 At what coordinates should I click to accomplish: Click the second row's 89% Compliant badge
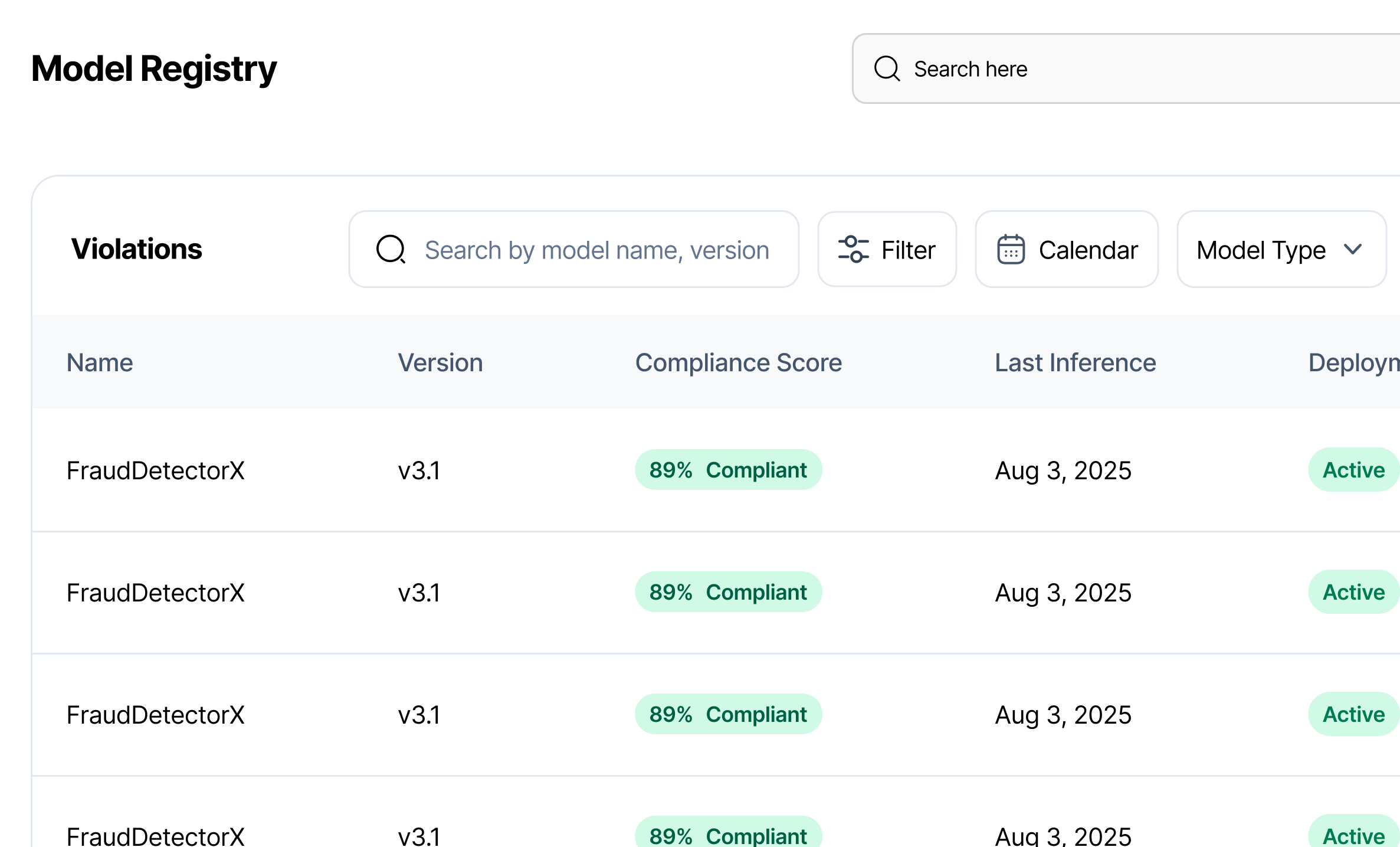pos(728,592)
